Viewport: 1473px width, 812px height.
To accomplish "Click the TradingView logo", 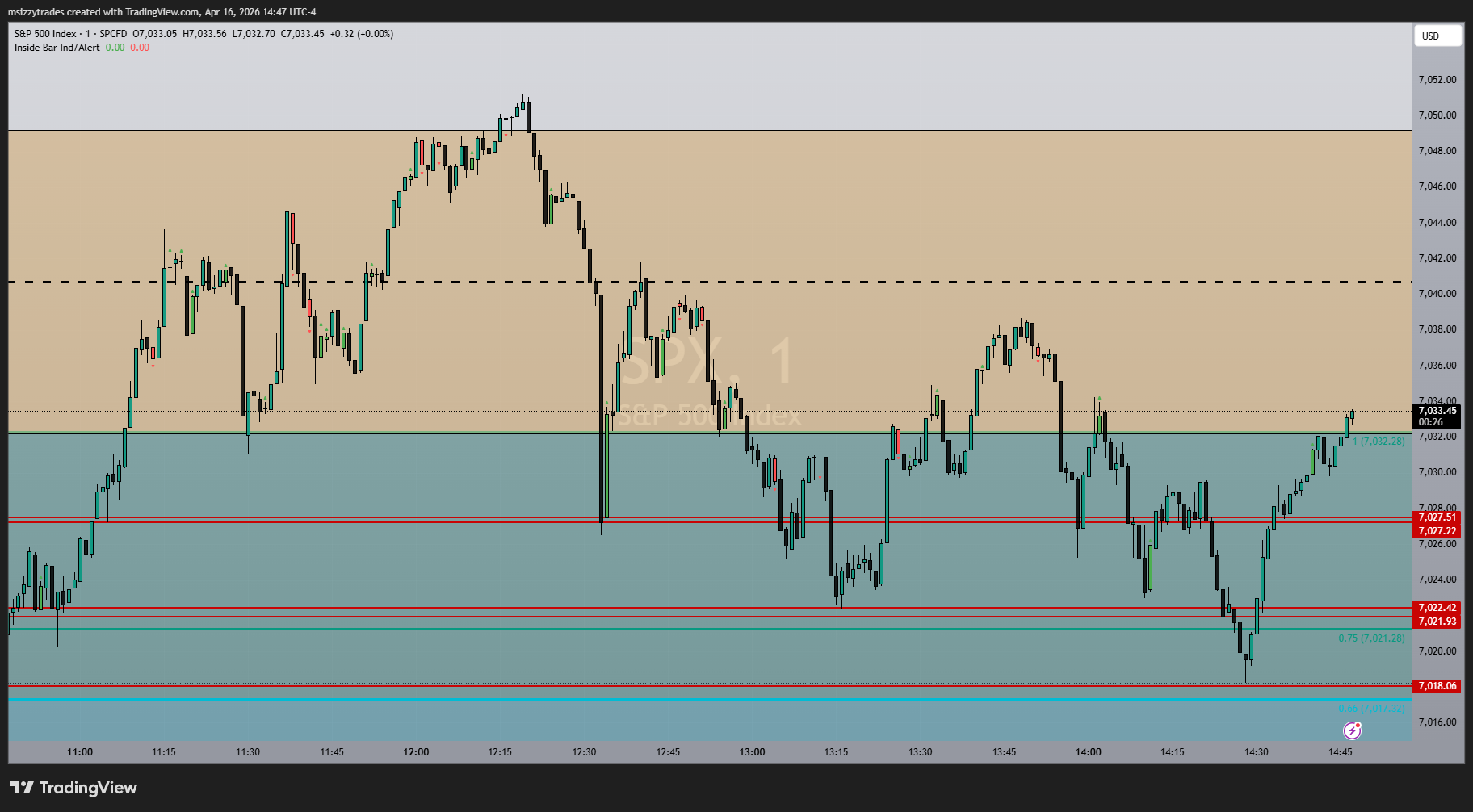I will pyautogui.click(x=73, y=788).
